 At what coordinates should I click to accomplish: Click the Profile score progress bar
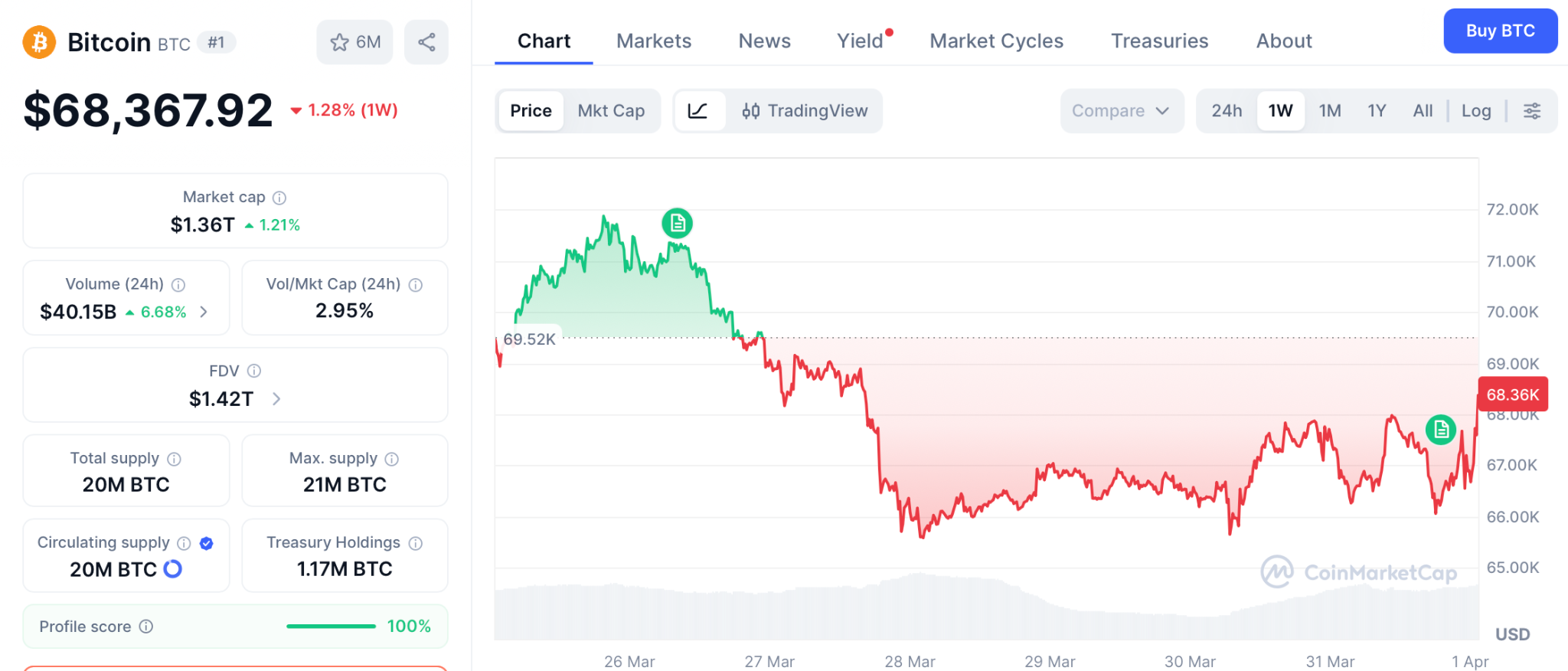[331, 627]
